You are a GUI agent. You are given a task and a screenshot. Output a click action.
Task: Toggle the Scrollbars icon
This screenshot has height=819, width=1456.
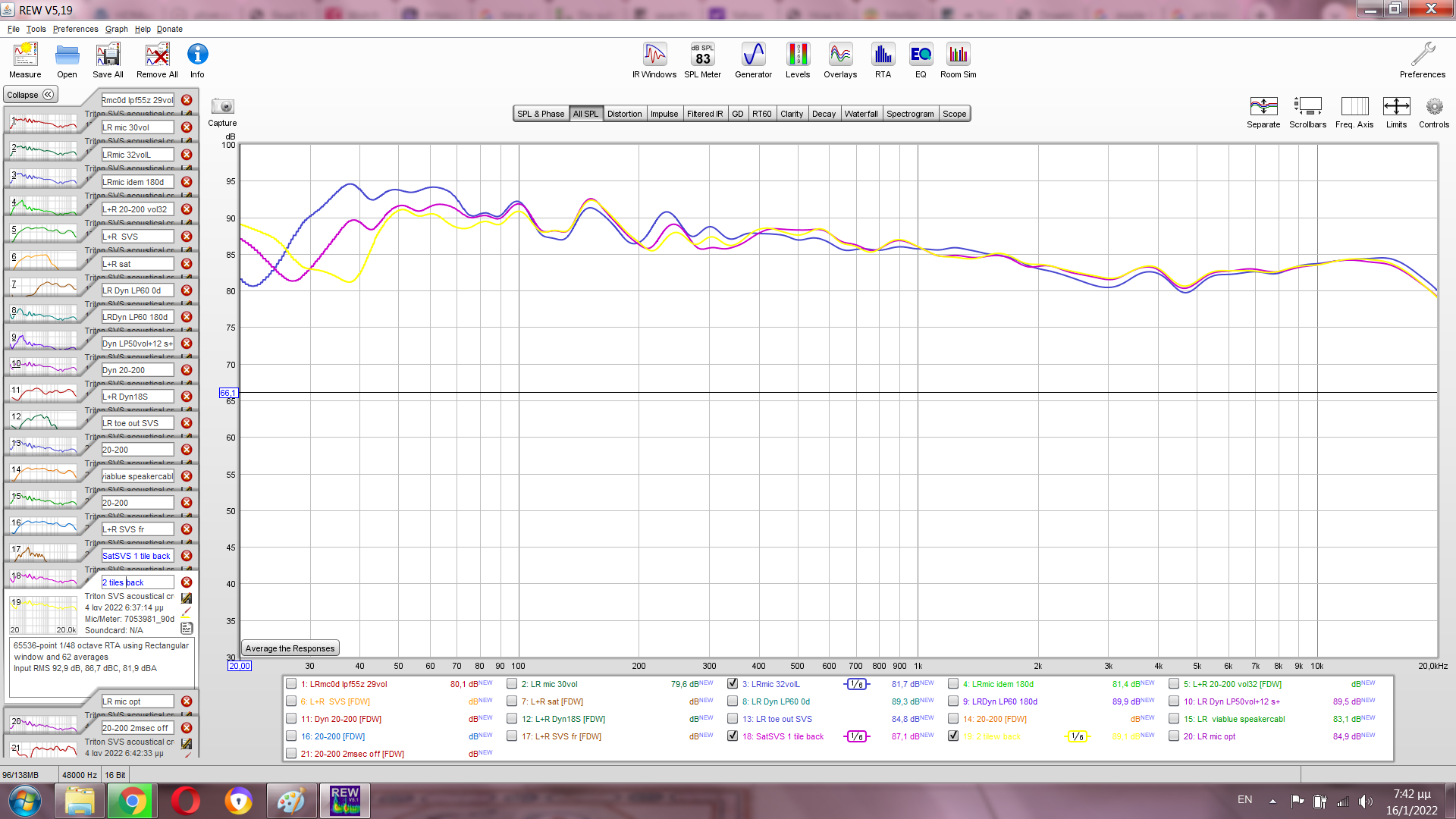[1307, 112]
